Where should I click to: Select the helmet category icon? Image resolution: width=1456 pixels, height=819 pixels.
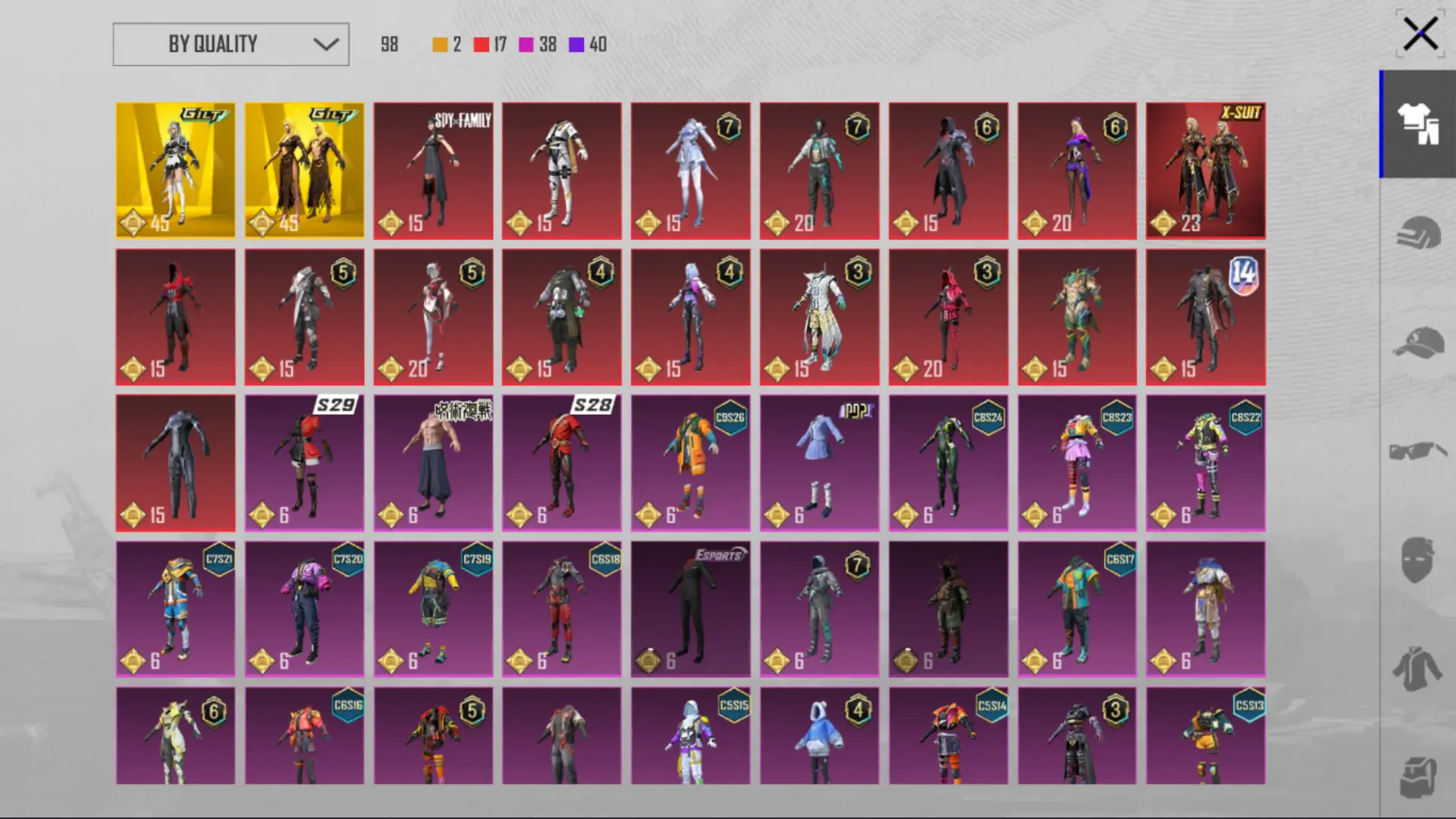pyautogui.click(x=1417, y=233)
